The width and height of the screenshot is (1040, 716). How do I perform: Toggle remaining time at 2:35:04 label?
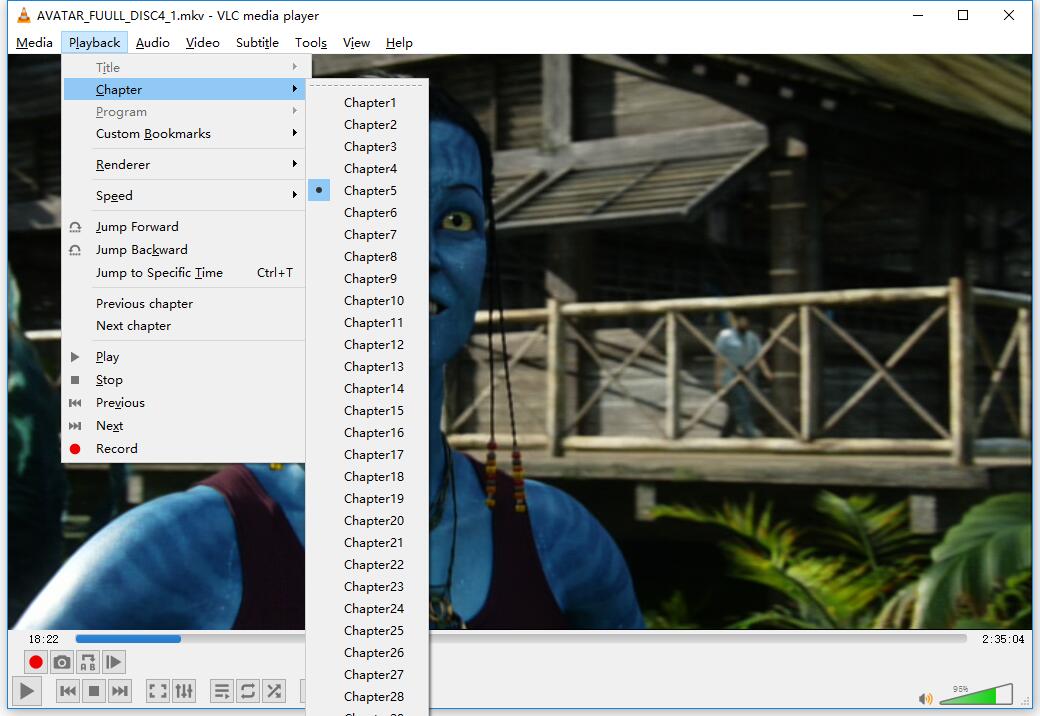click(1003, 639)
